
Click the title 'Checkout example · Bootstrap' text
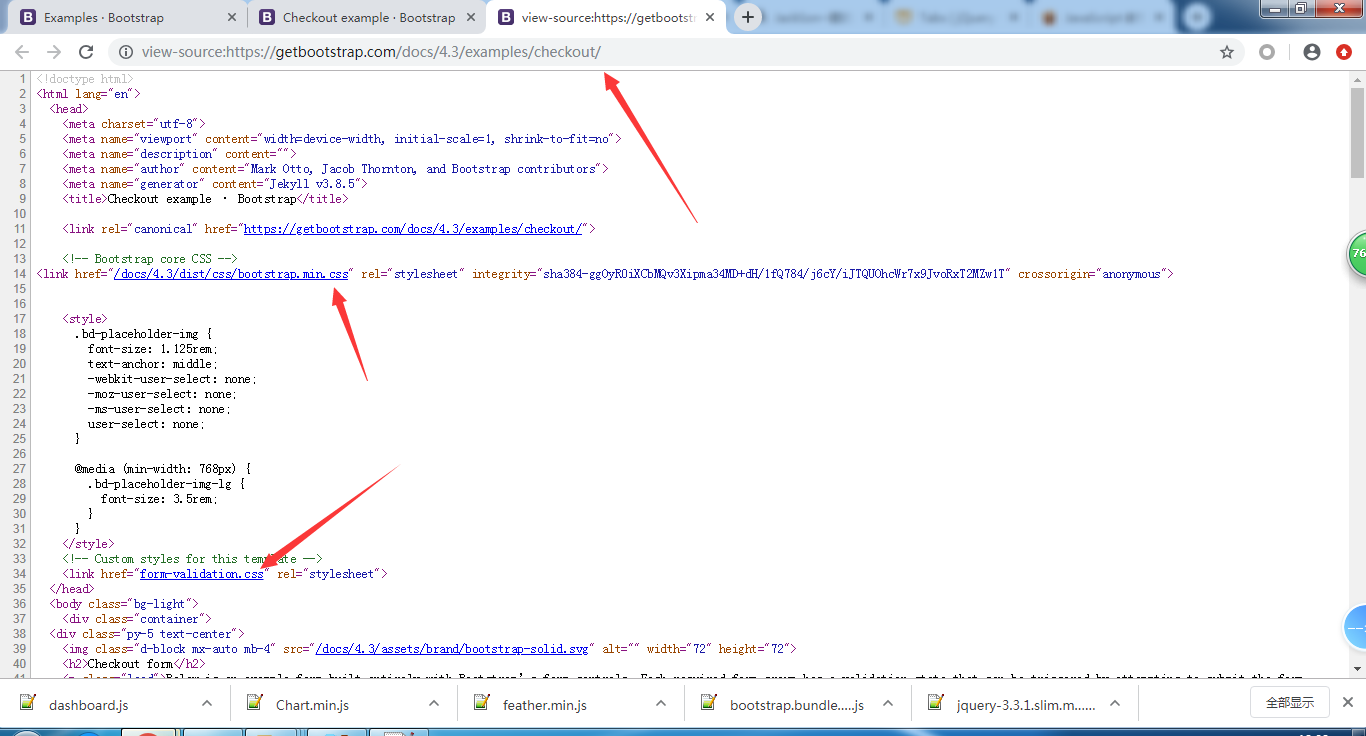[x=203, y=199]
